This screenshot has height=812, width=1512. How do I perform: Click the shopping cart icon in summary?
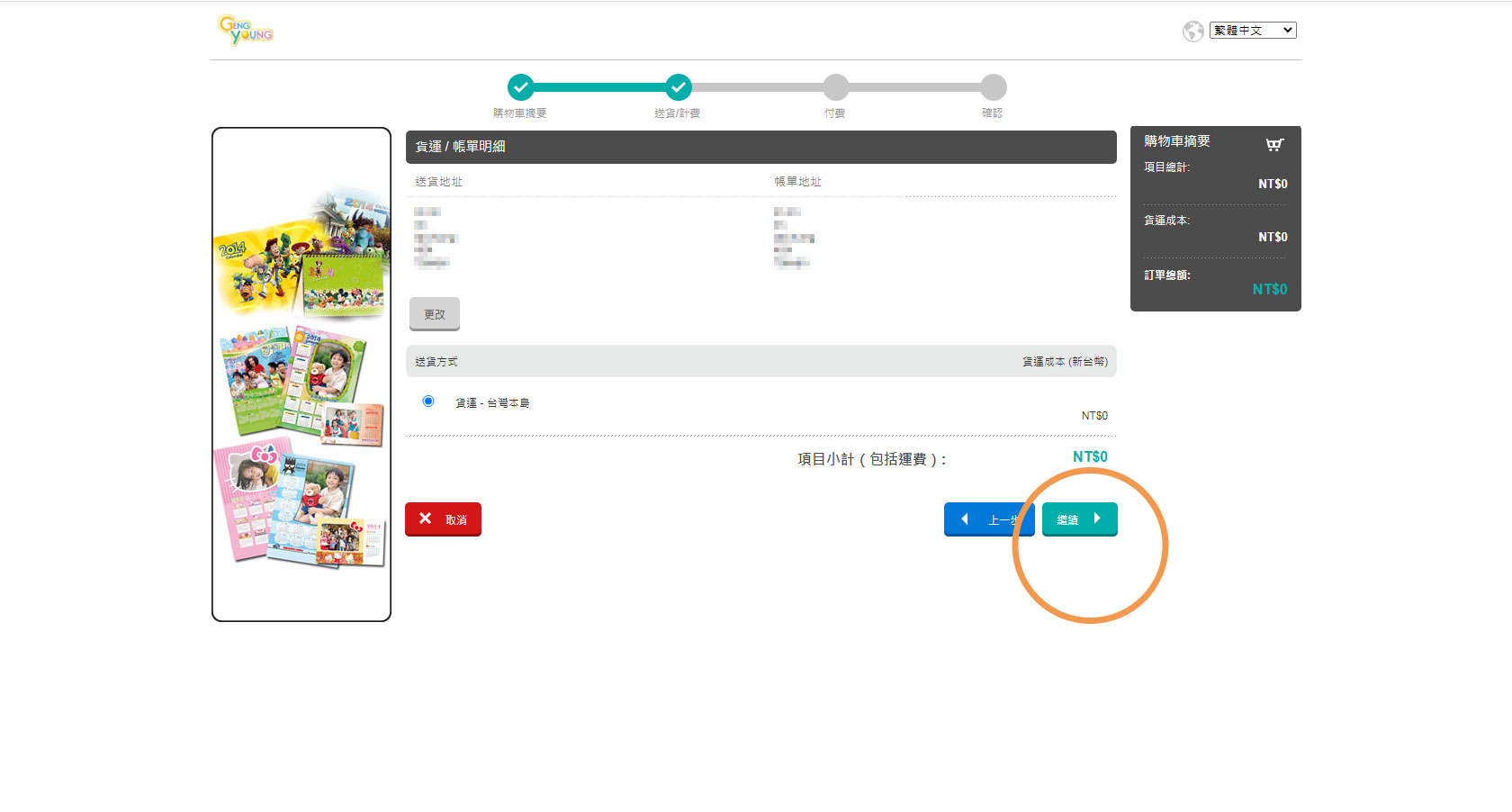[1274, 144]
